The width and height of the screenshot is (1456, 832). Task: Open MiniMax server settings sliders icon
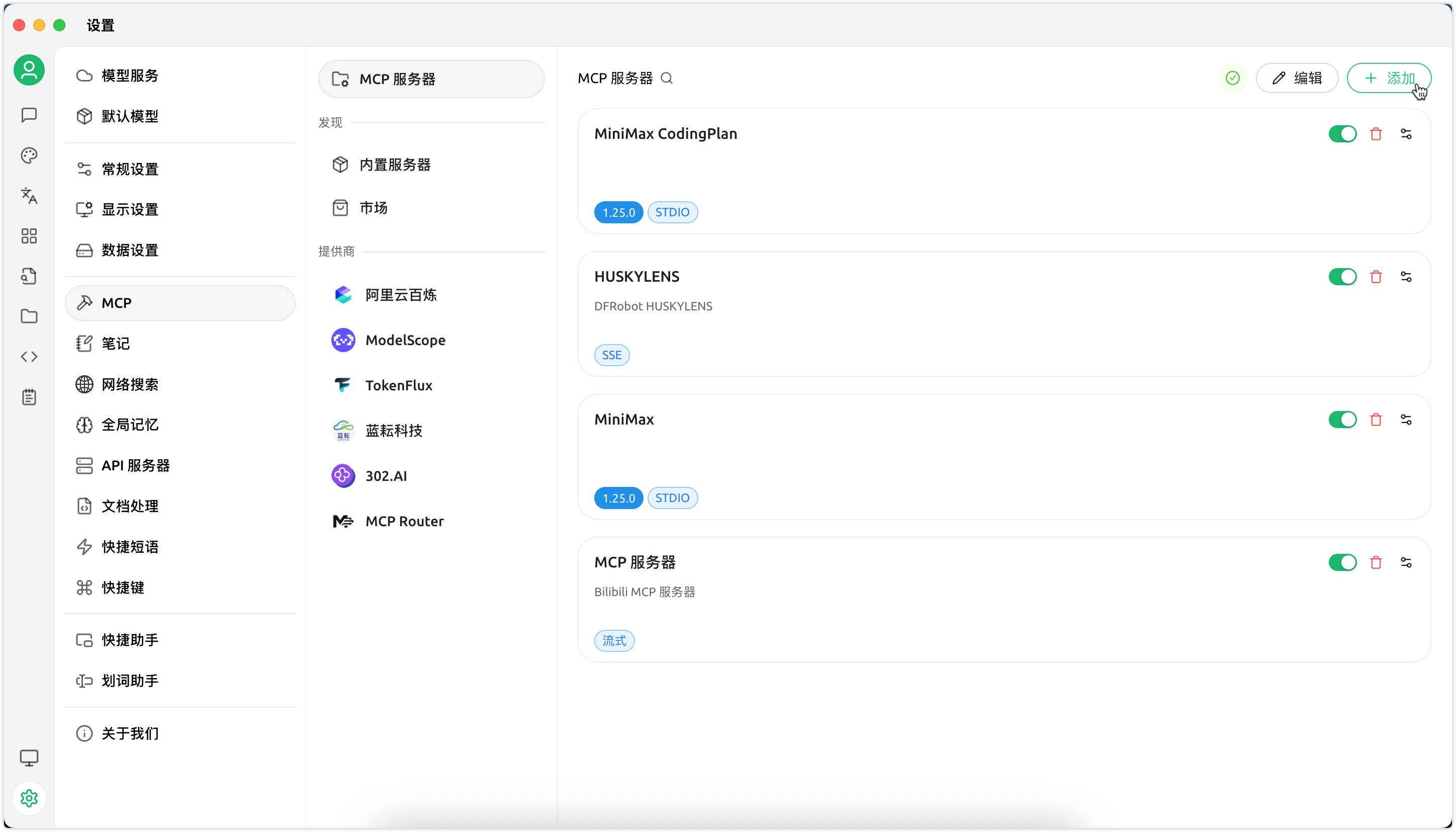(x=1406, y=420)
